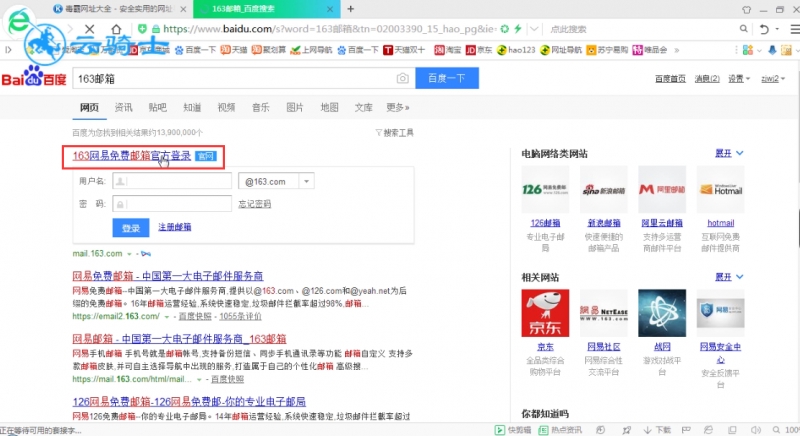Open the 1055条评价 link
800x436 pixels.
pyautogui.click(x=240, y=317)
